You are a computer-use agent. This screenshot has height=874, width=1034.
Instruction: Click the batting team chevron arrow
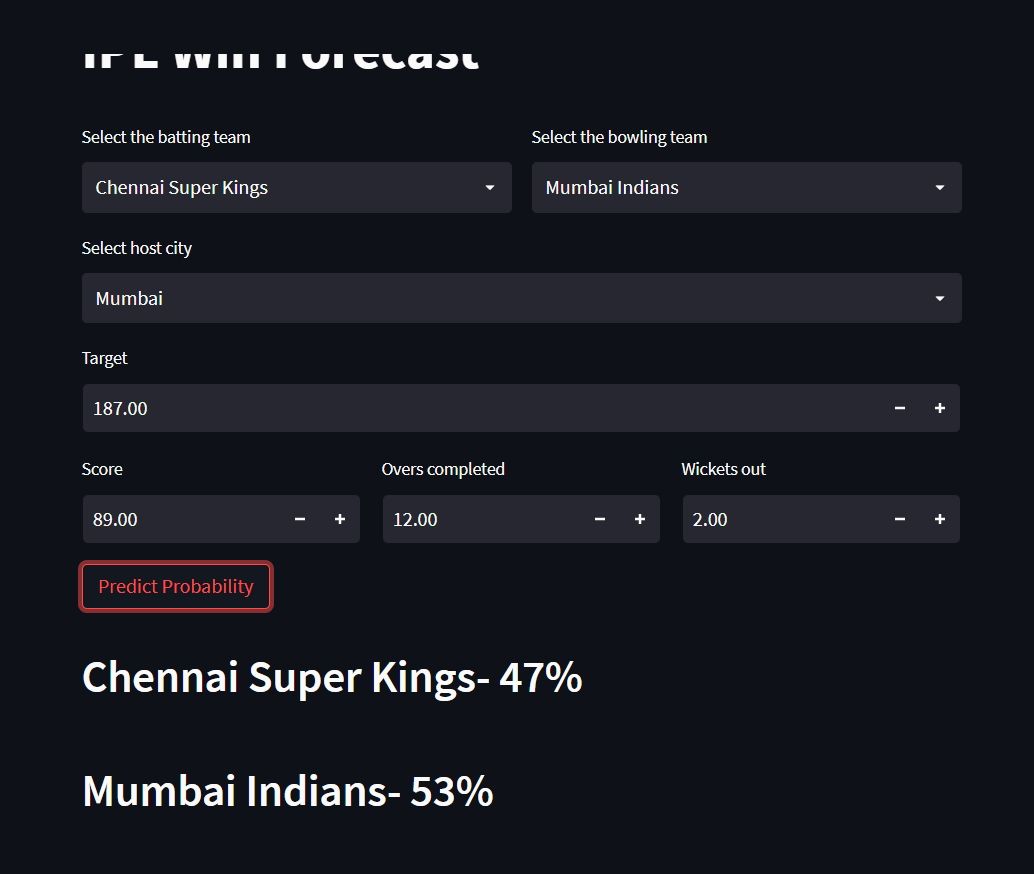[x=489, y=187]
